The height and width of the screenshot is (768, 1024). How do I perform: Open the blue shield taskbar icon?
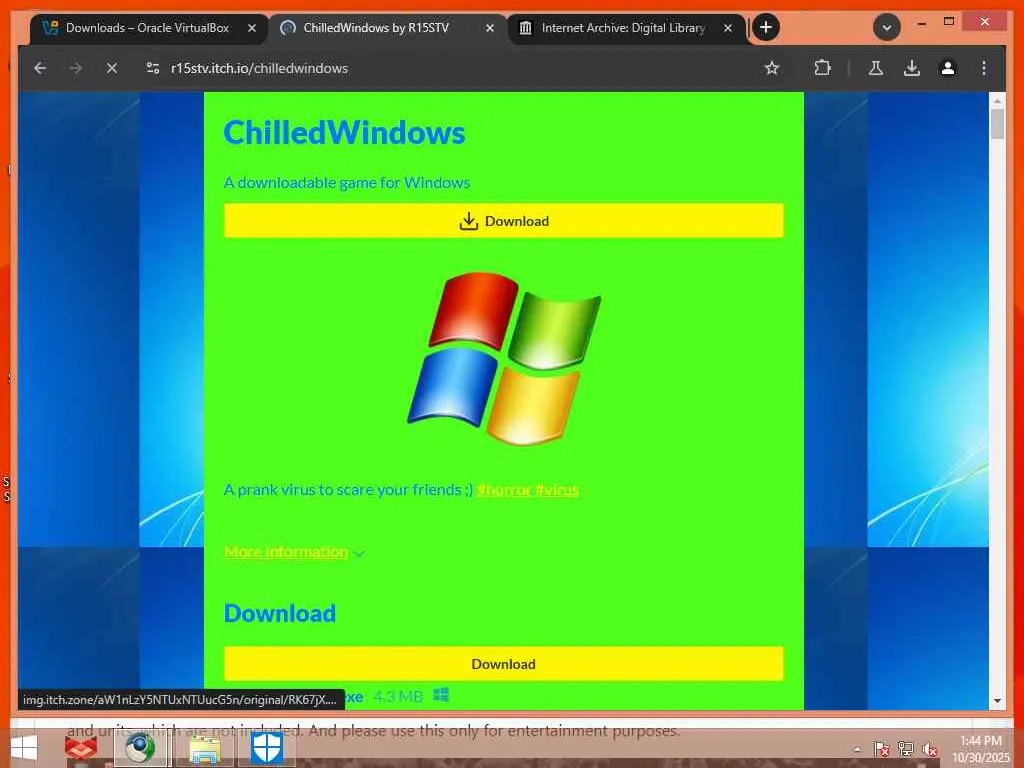267,748
